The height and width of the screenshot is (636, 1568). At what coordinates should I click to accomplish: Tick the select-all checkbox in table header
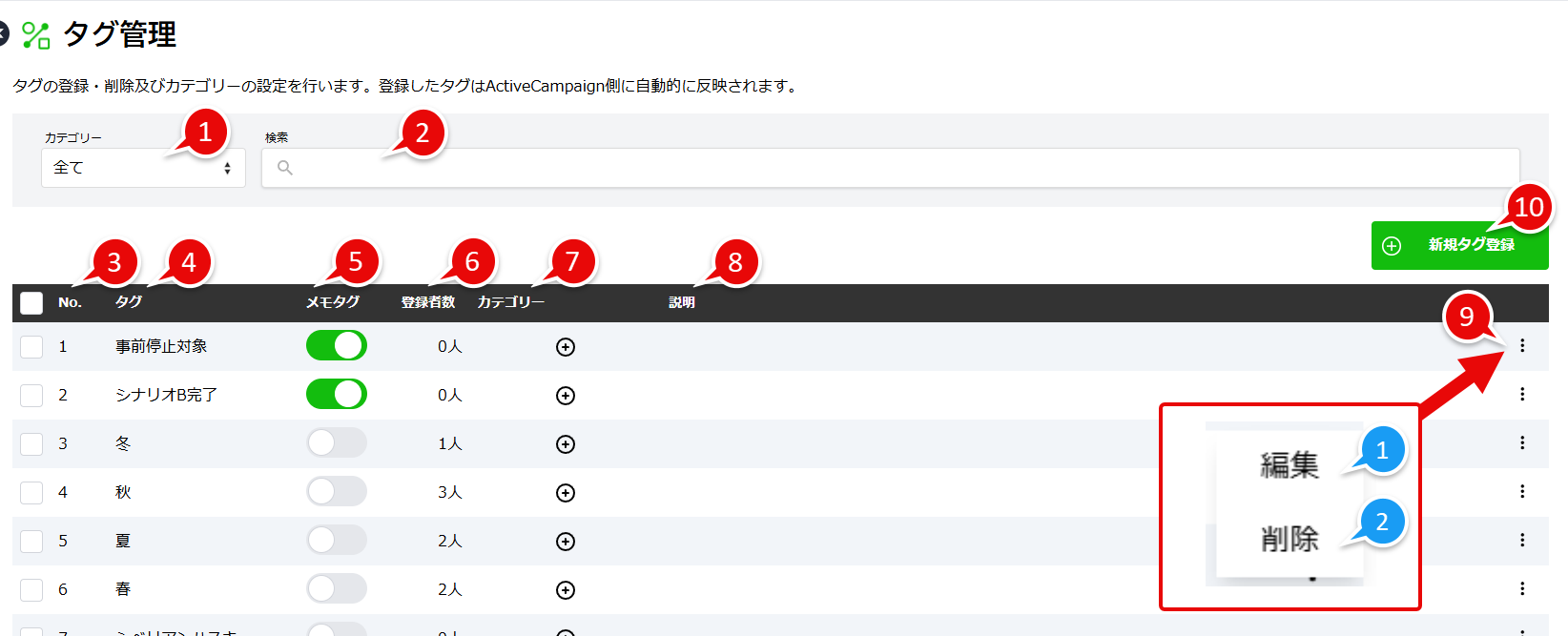31,303
